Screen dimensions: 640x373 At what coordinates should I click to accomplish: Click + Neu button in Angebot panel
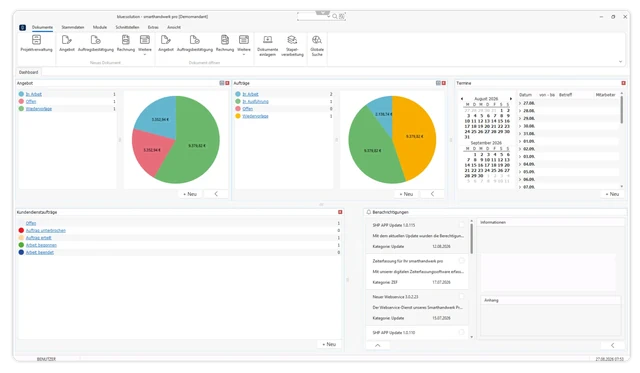coord(190,194)
